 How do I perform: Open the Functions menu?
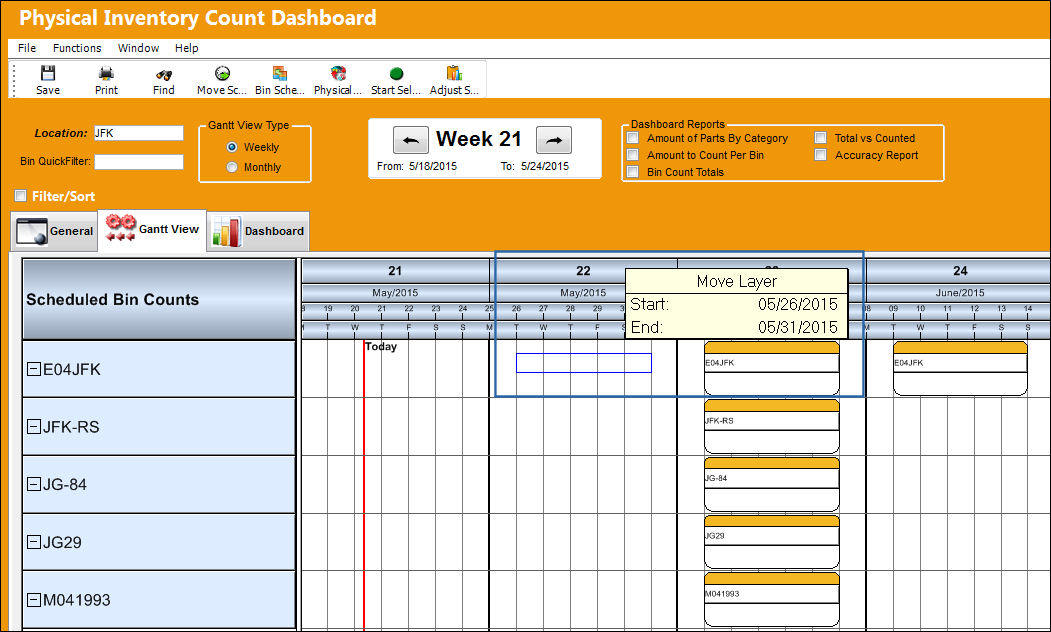[x=77, y=48]
